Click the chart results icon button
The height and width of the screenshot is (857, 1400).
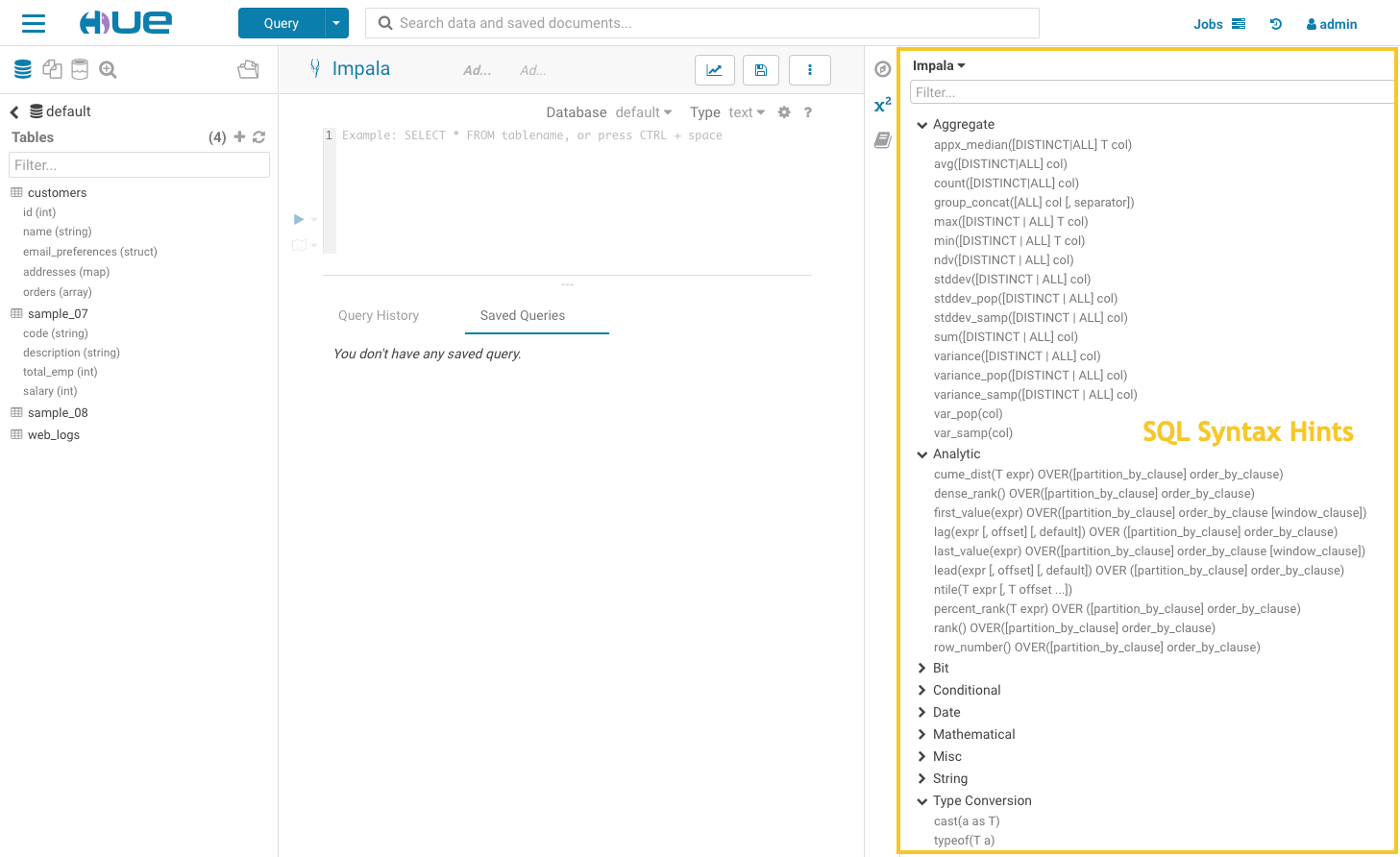pos(714,70)
